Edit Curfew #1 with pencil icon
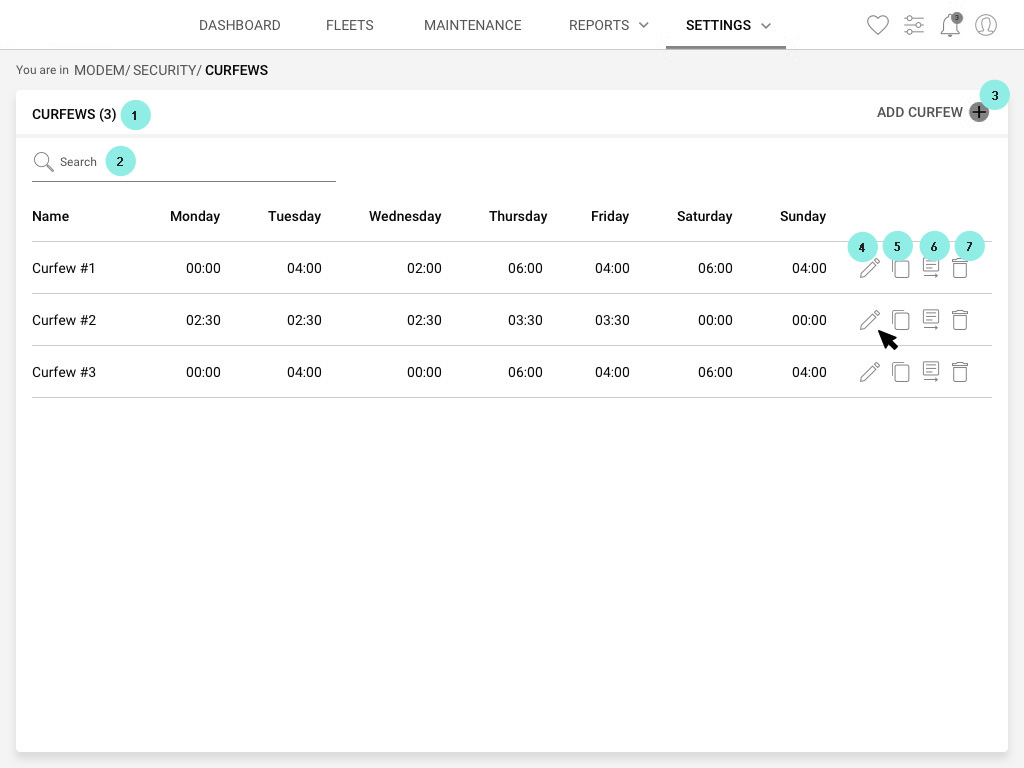 pyautogui.click(x=869, y=268)
